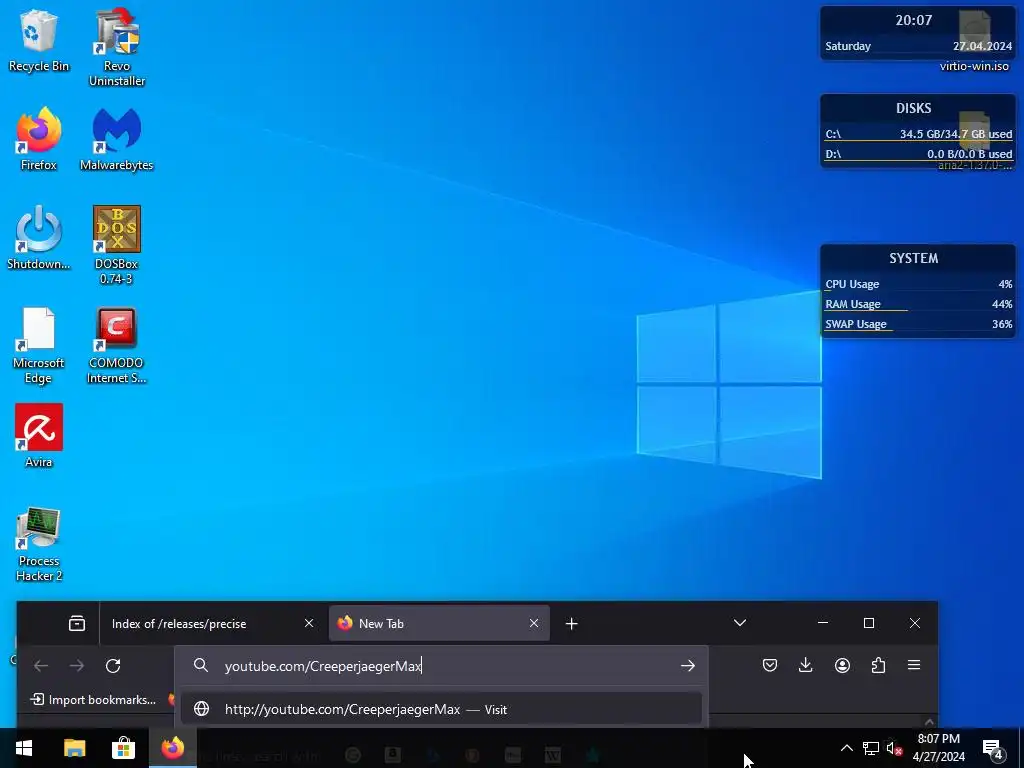Open File Explorer from taskbar
Viewport: 1024px width, 768px height.
[x=74, y=748]
